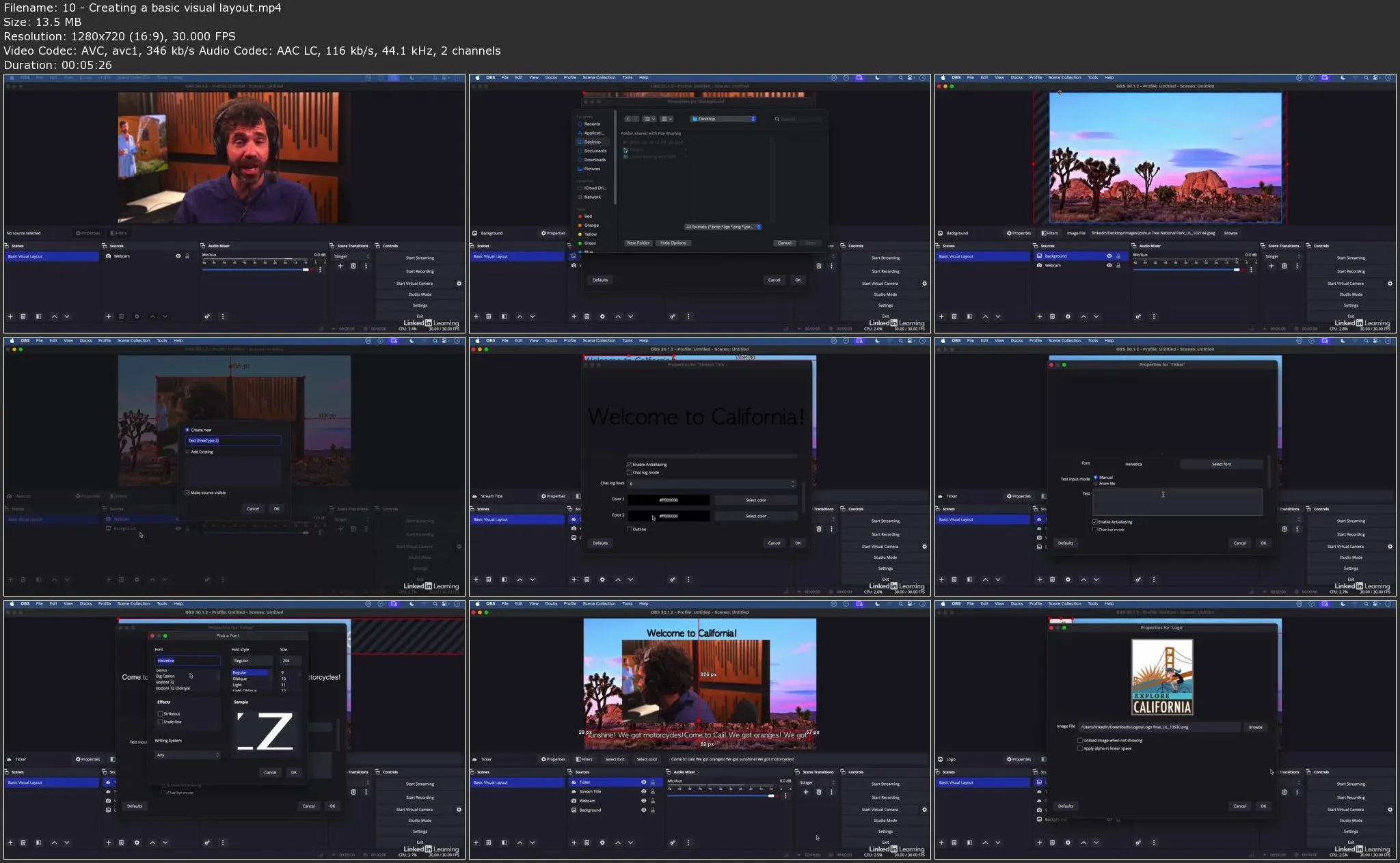
Task: Open Pictures folder in file dialog sidebar
Action: point(592,169)
